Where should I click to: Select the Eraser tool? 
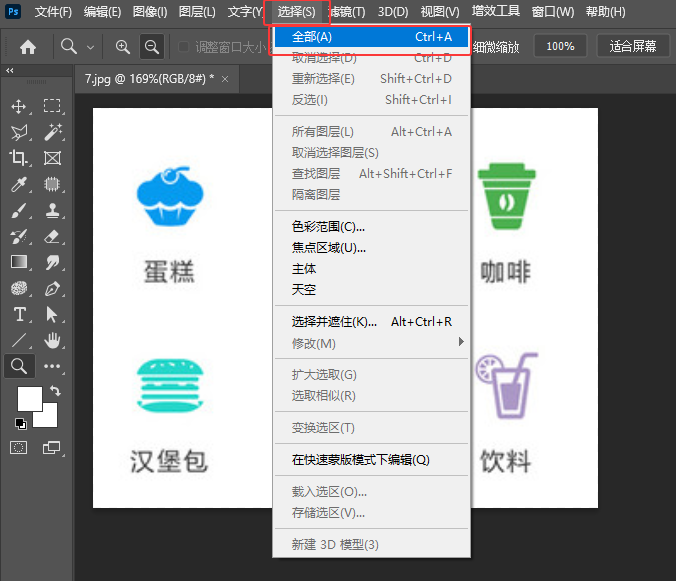[x=52, y=236]
